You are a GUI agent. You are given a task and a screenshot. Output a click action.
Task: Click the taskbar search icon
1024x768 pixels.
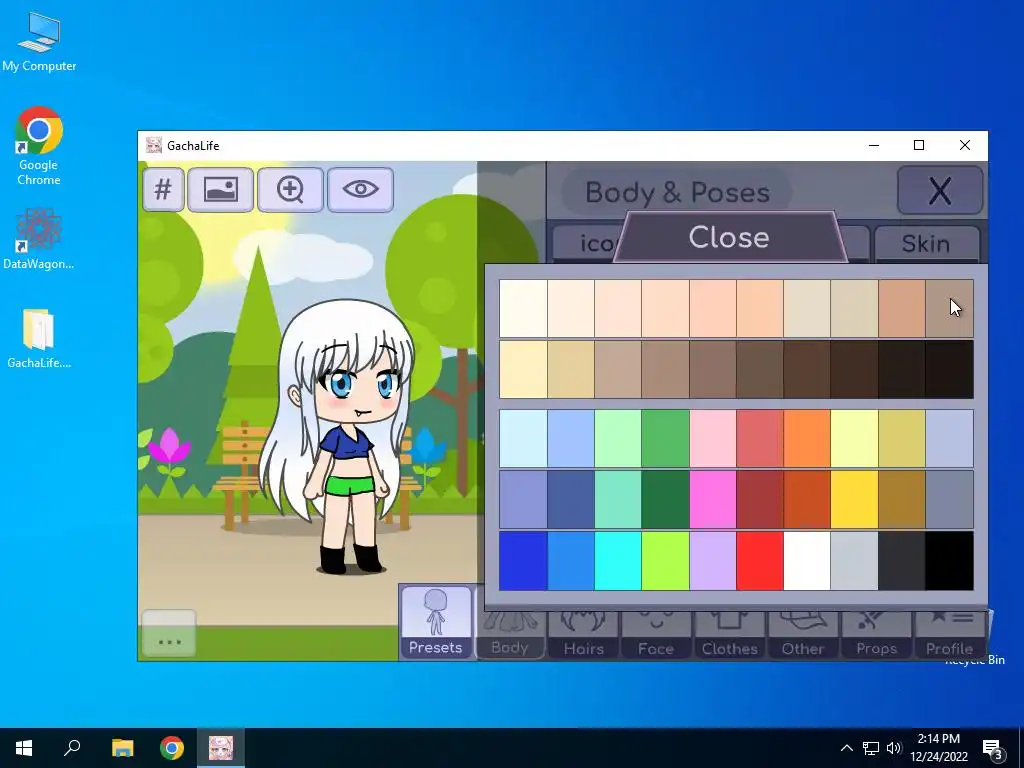pyautogui.click(x=72, y=748)
